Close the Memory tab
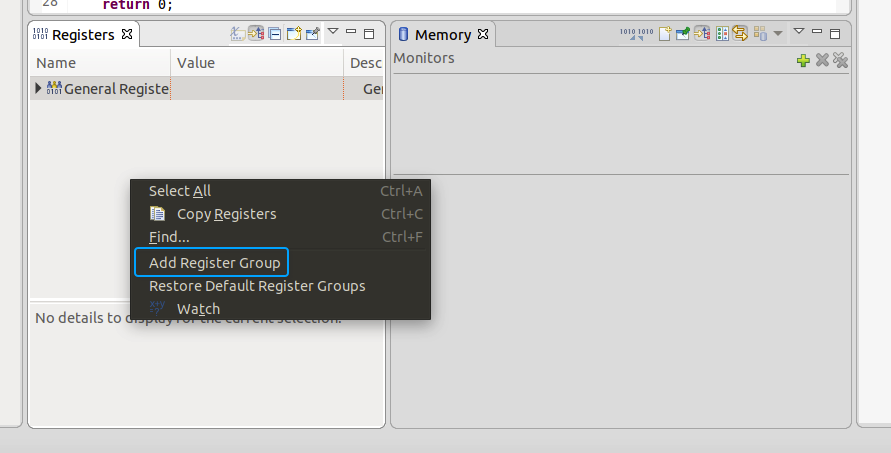Screen dimensions: 891x453 (x=483, y=34)
